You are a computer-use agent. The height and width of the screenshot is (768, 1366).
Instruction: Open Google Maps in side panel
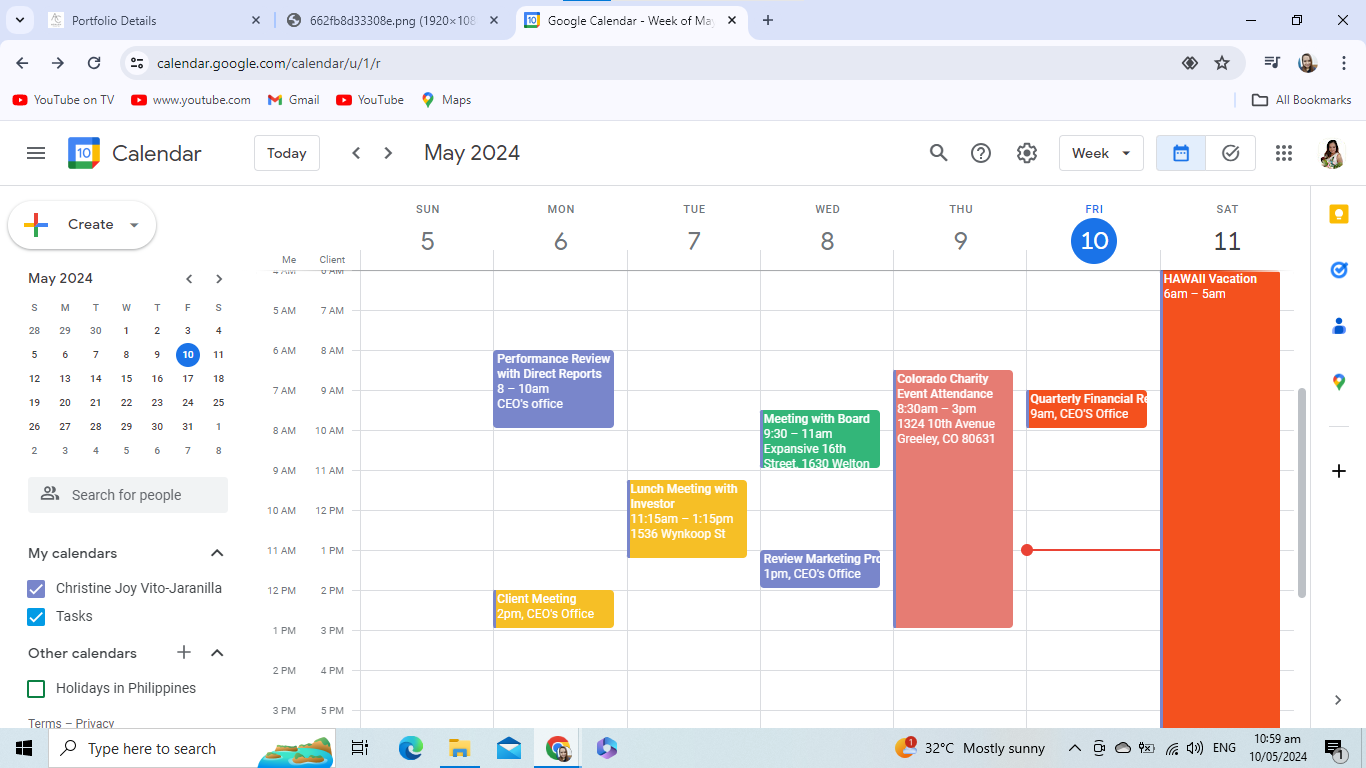click(x=1339, y=382)
